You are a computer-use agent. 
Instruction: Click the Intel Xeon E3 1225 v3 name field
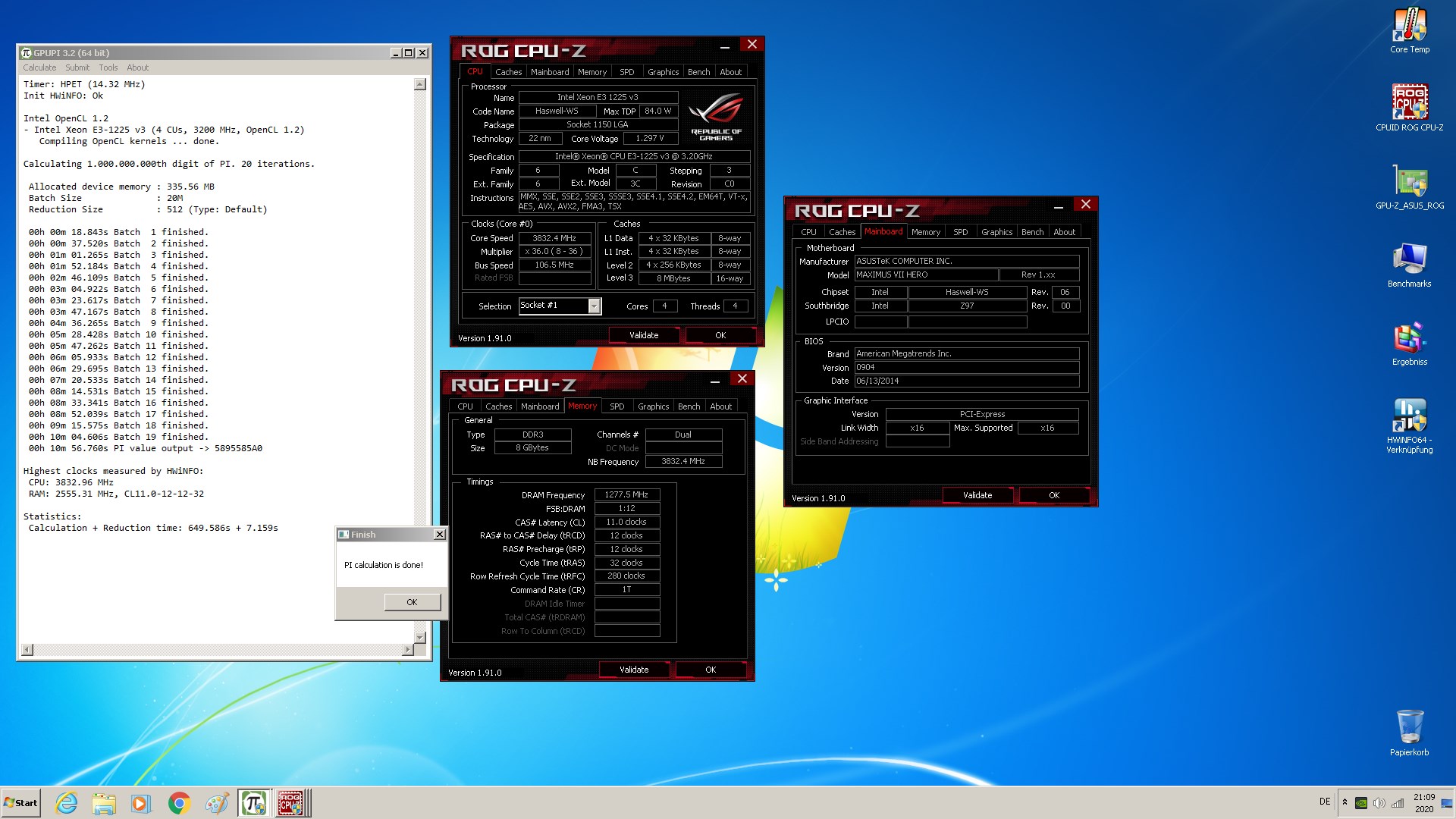point(598,97)
